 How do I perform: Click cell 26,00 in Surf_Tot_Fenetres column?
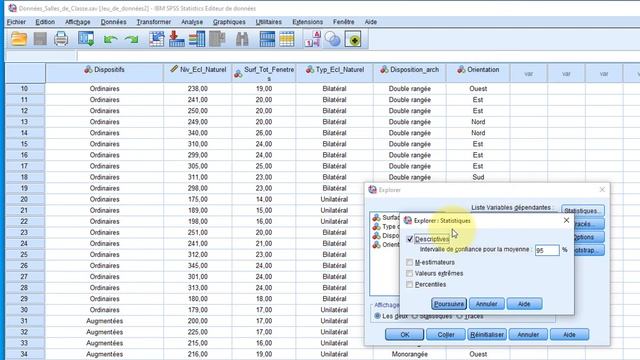click(264, 133)
